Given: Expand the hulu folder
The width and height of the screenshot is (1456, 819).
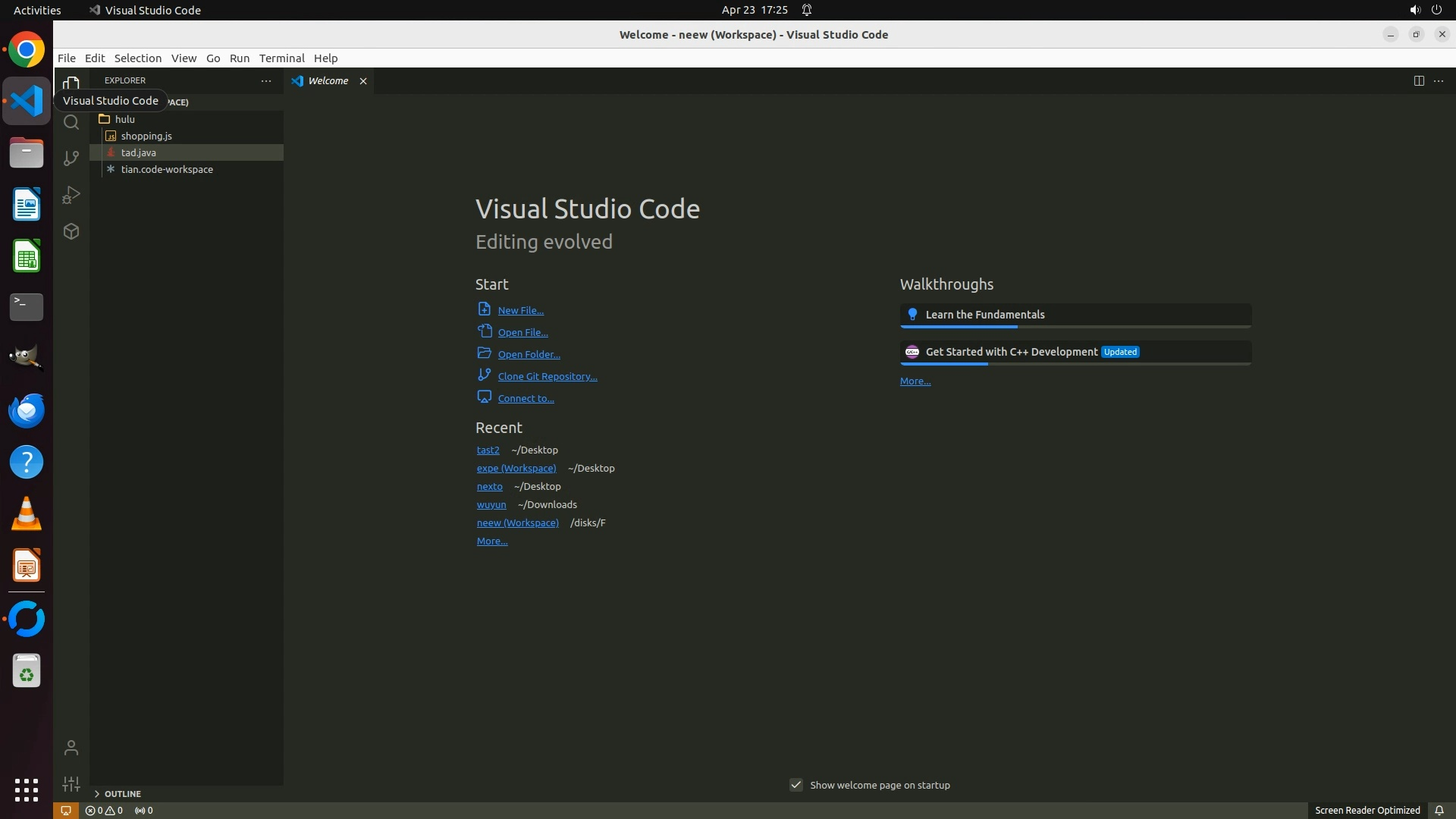Looking at the screenshot, I should tap(124, 119).
